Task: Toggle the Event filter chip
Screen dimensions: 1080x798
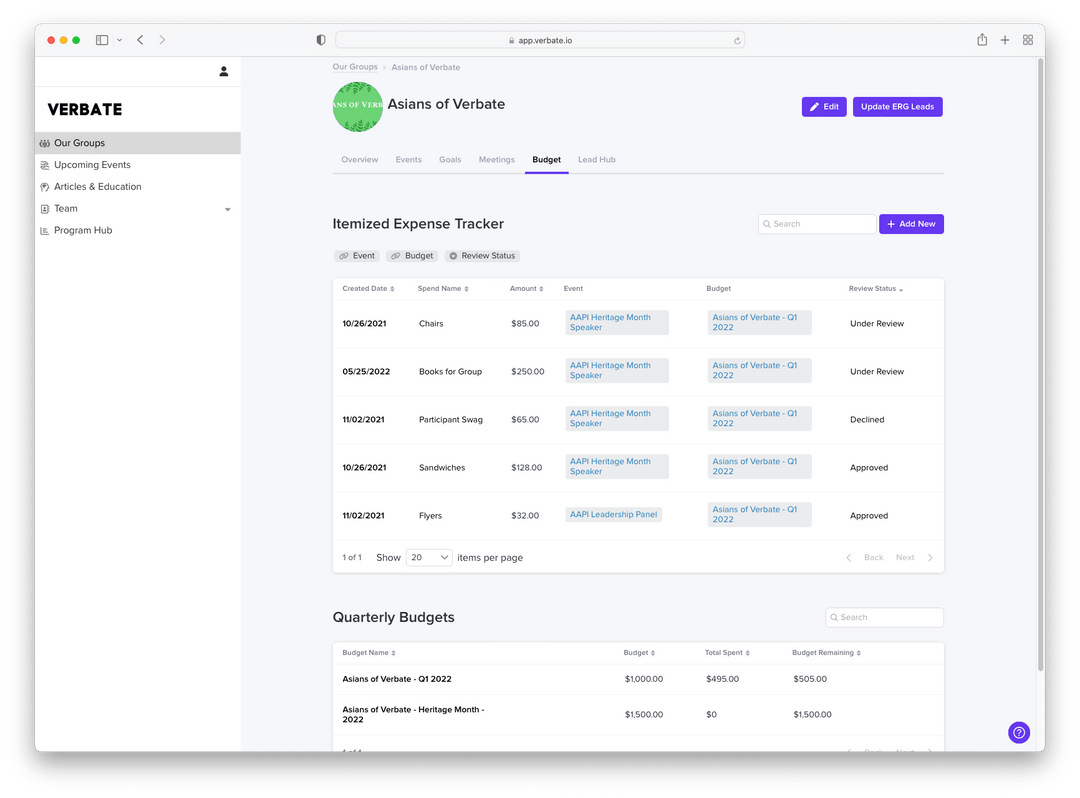Action: coord(356,255)
